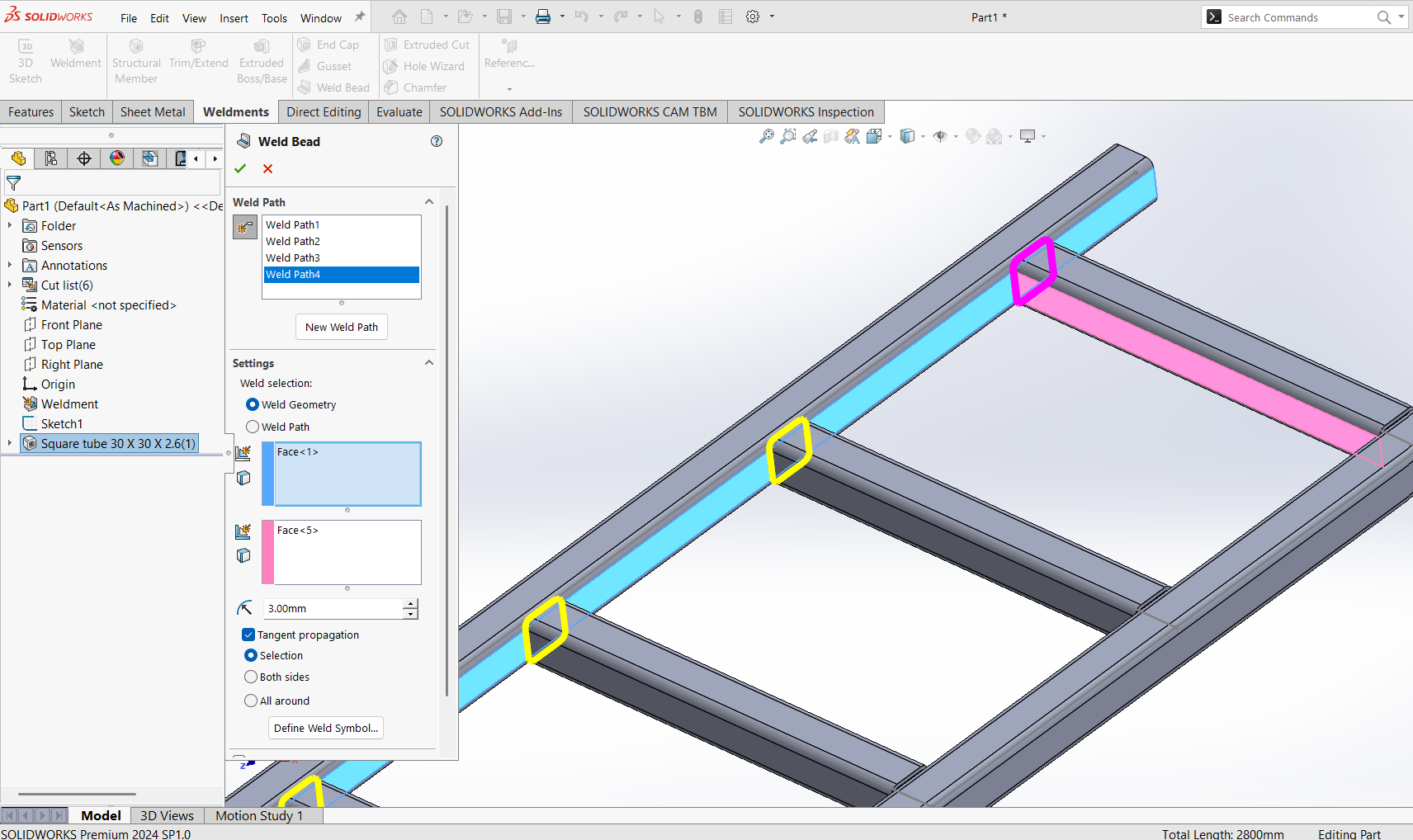
Task: Select the Extruded Boss/Base tool
Action: point(262,62)
